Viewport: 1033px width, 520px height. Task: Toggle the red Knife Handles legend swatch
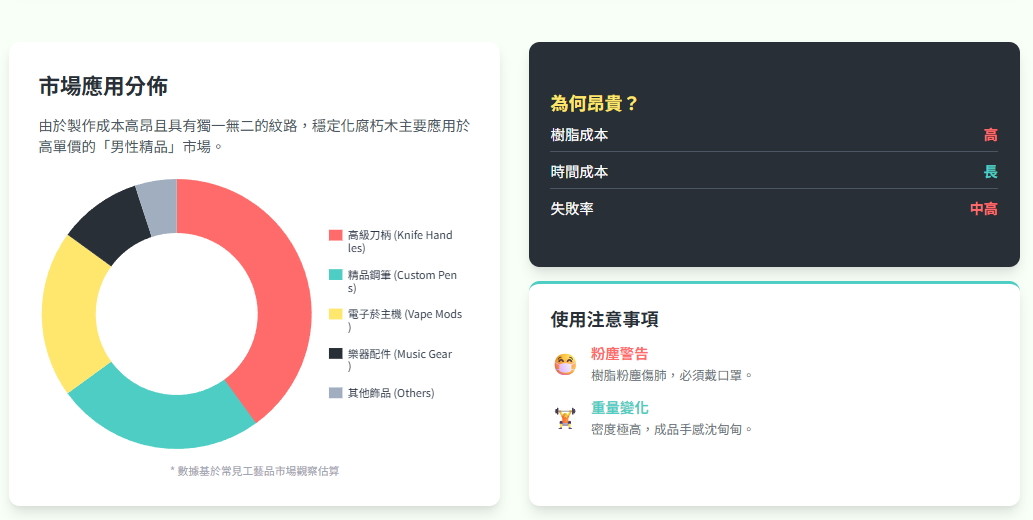point(336,235)
